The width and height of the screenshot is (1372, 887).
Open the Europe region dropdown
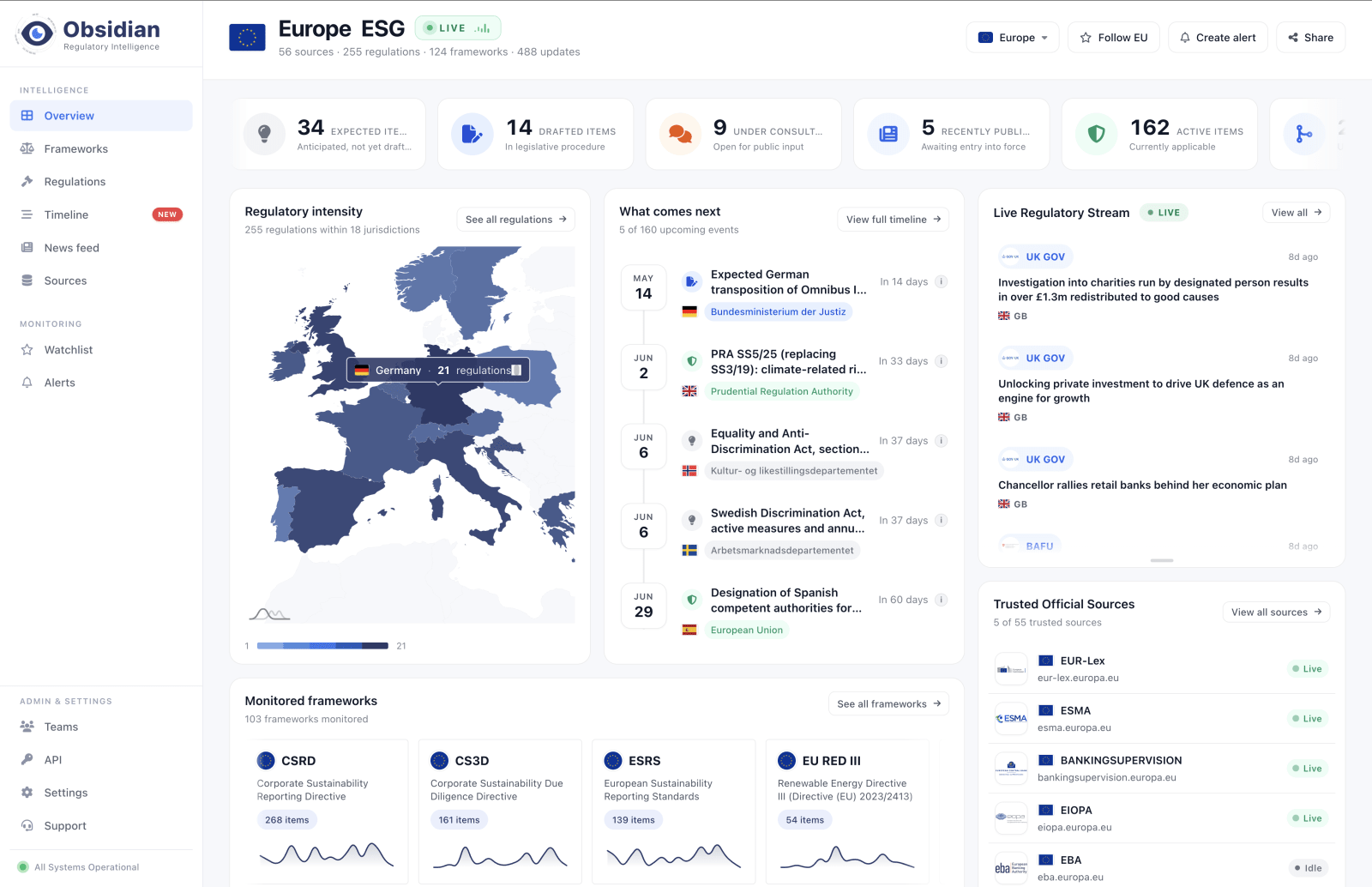(1013, 38)
